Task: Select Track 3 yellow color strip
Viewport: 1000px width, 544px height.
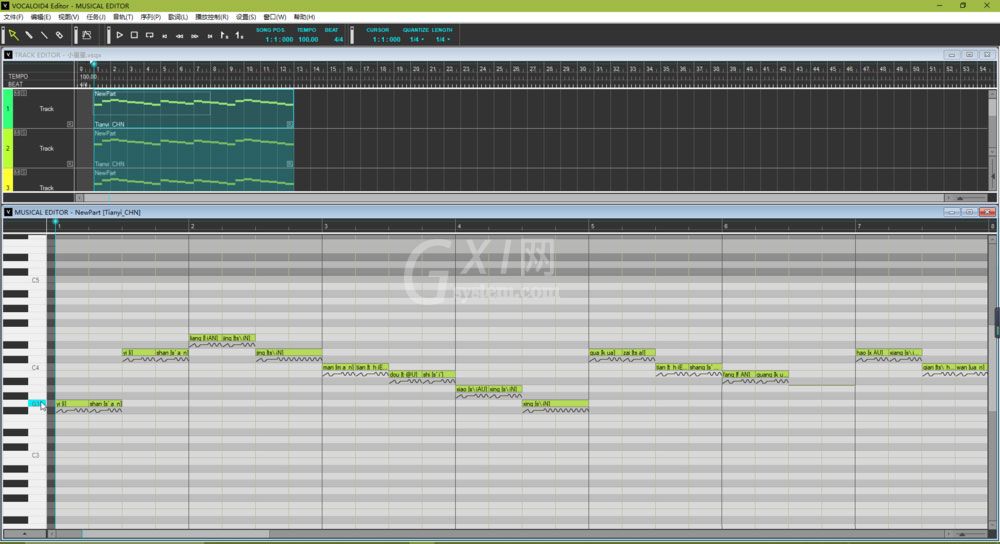Action: [8, 180]
